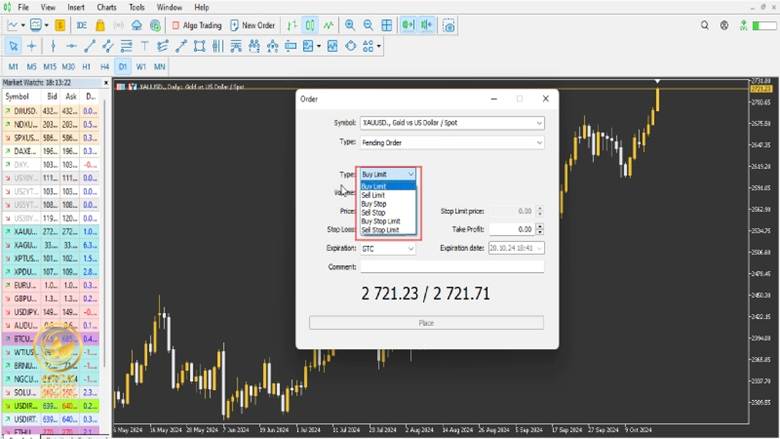This screenshot has width=780, height=439.
Task: Zoom out on the chart
Action: tap(368, 25)
